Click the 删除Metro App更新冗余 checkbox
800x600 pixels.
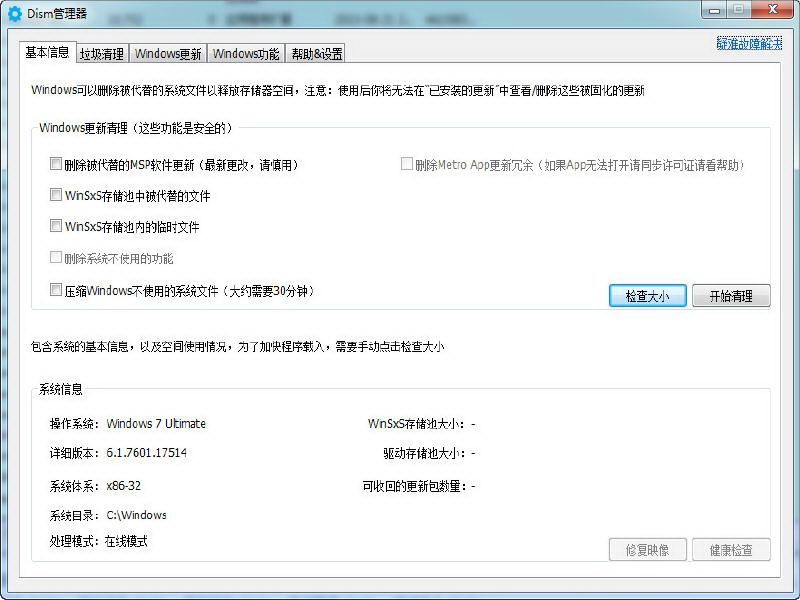[x=407, y=163]
